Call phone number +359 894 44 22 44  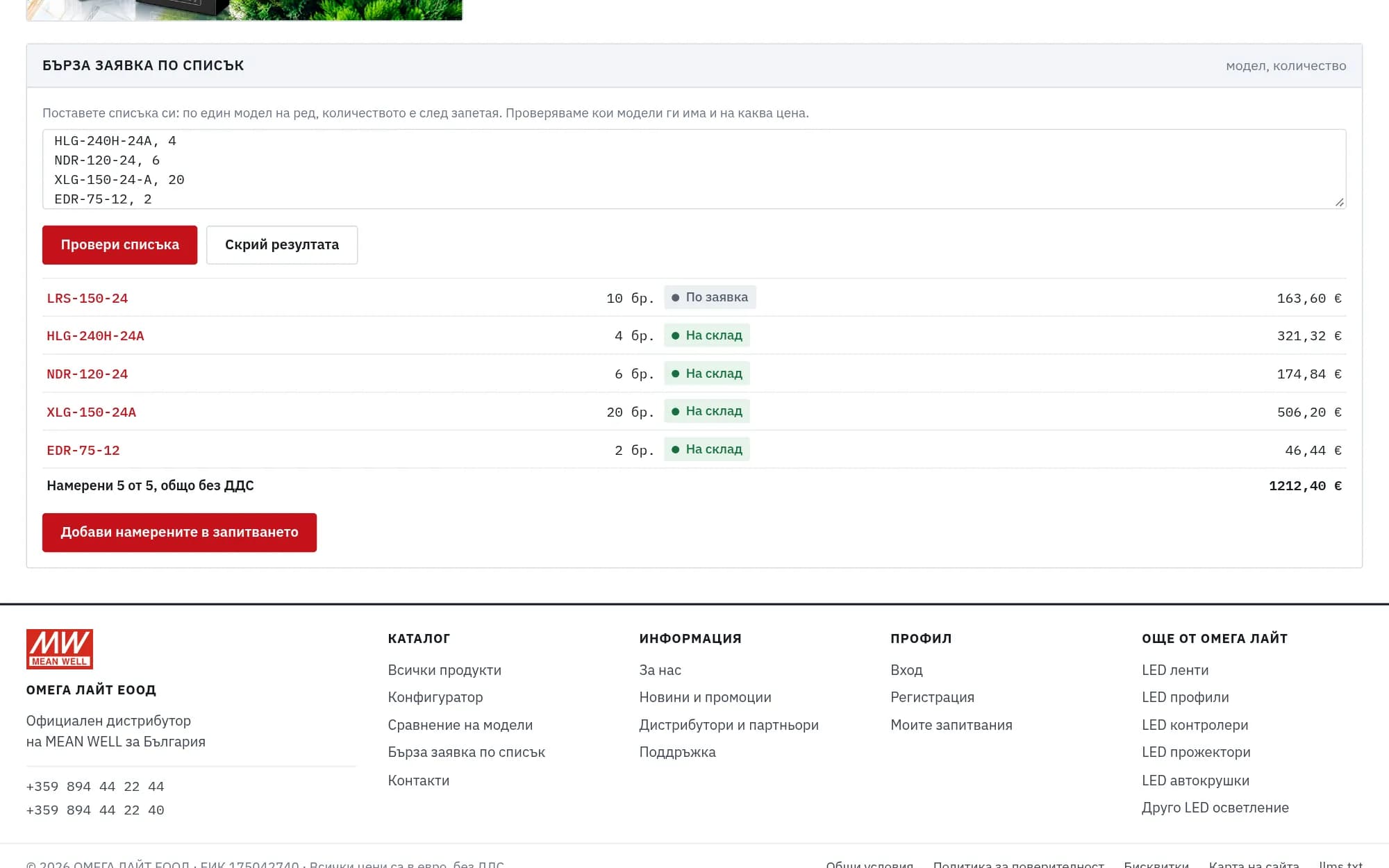pos(95,787)
